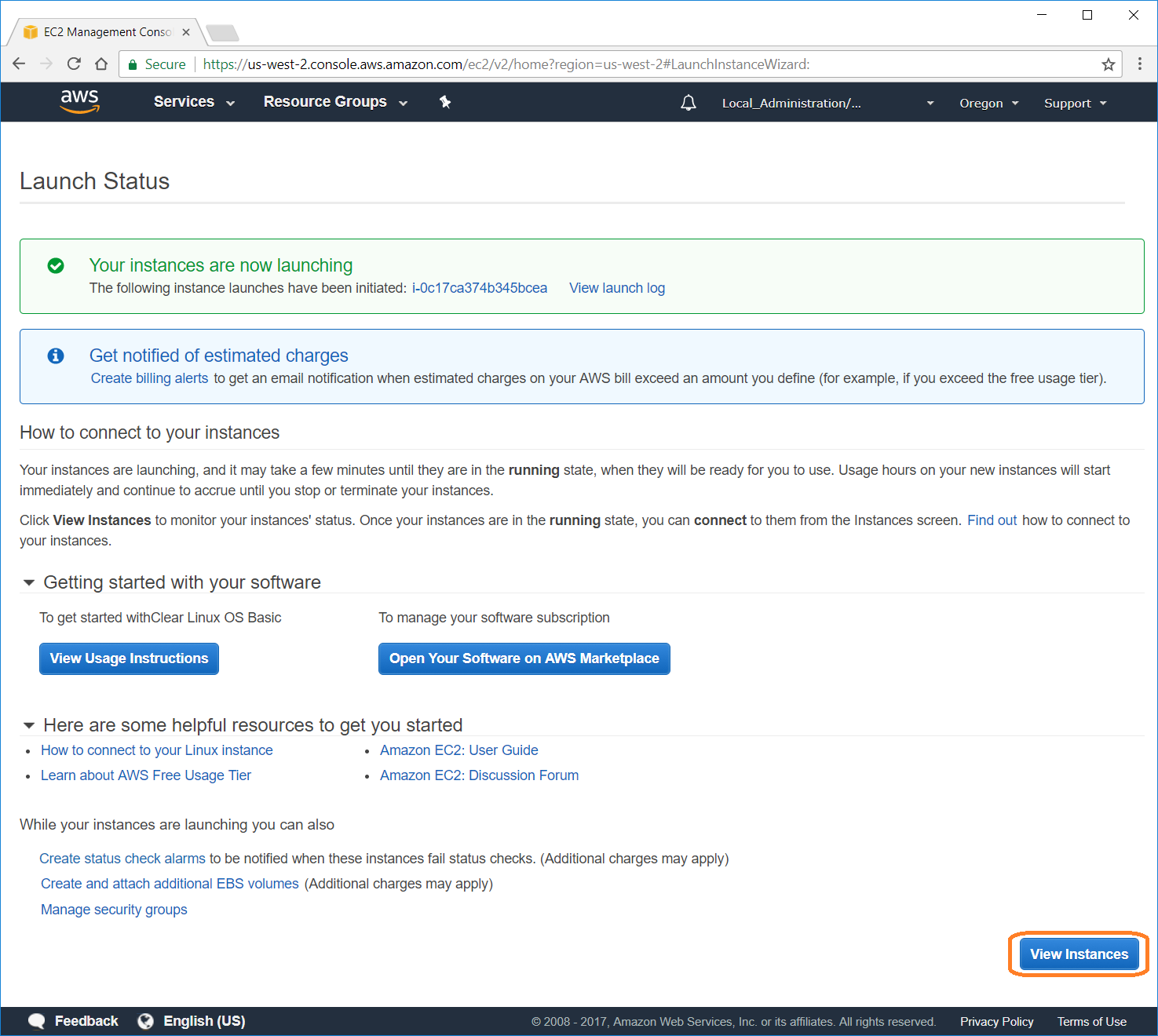
Task: Bookmark page with star icon
Action: point(1108,64)
